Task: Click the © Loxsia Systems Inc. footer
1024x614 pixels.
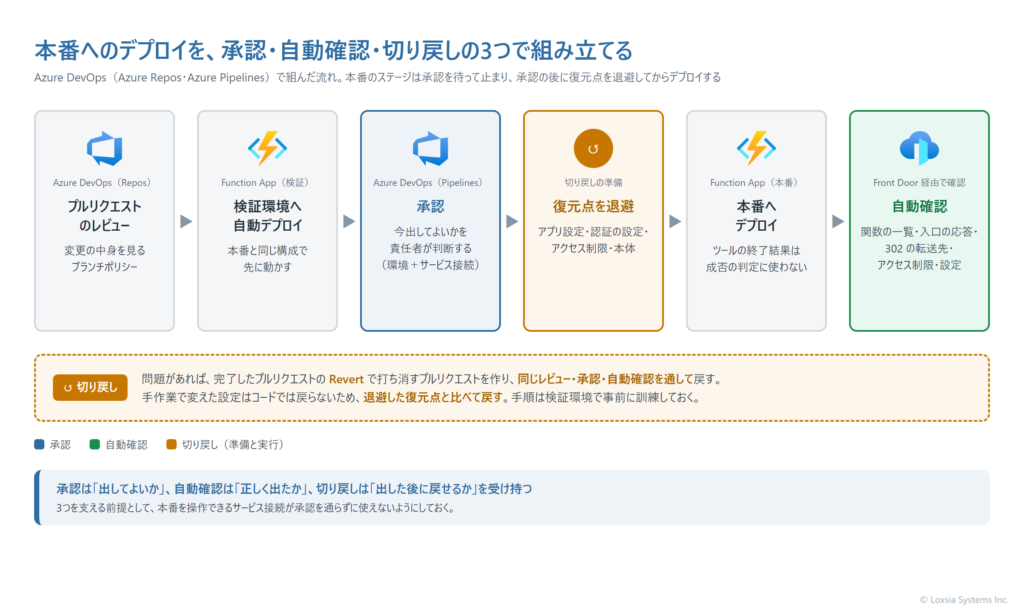Action: pyautogui.click(x=964, y=600)
